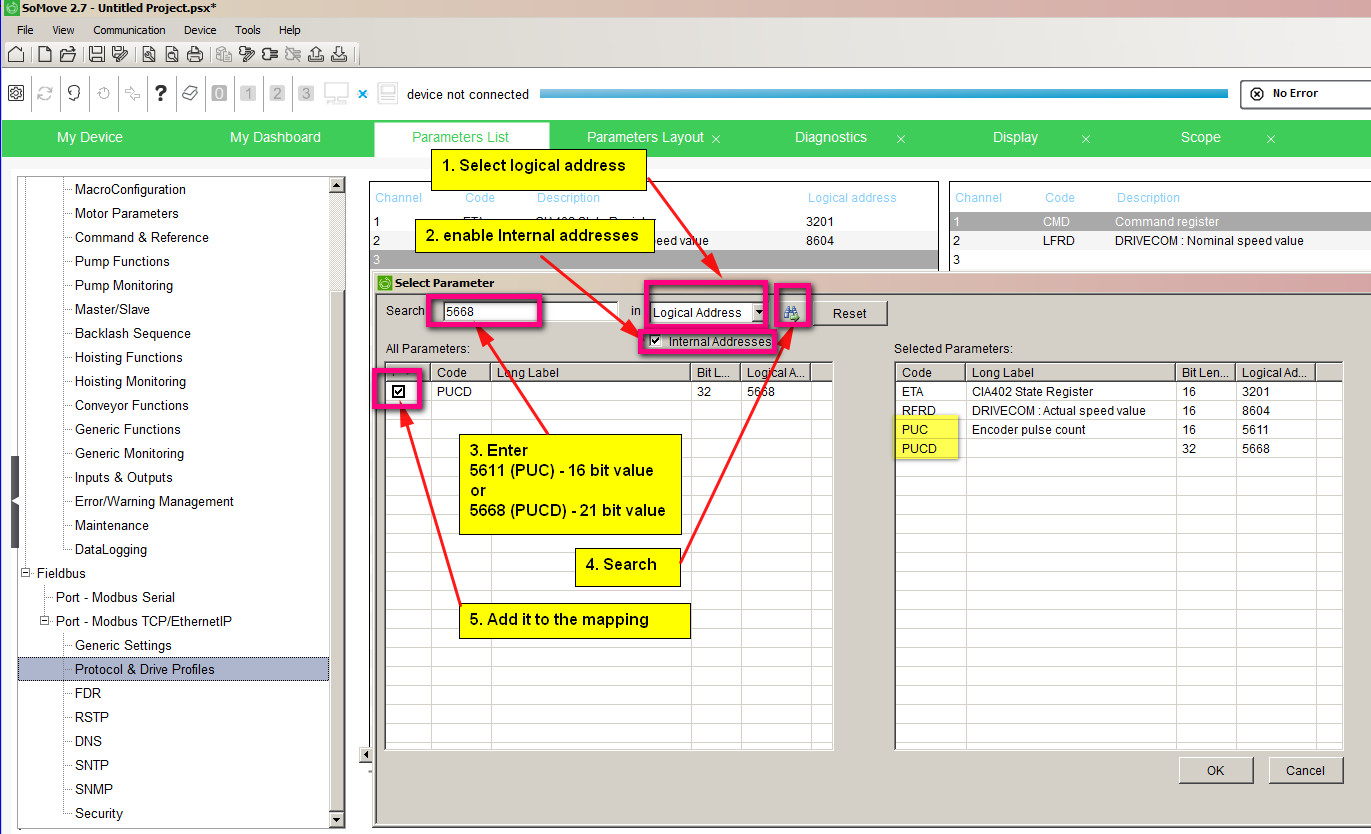Switch to Display tab
This screenshot has width=1371, height=834.
1015,138
